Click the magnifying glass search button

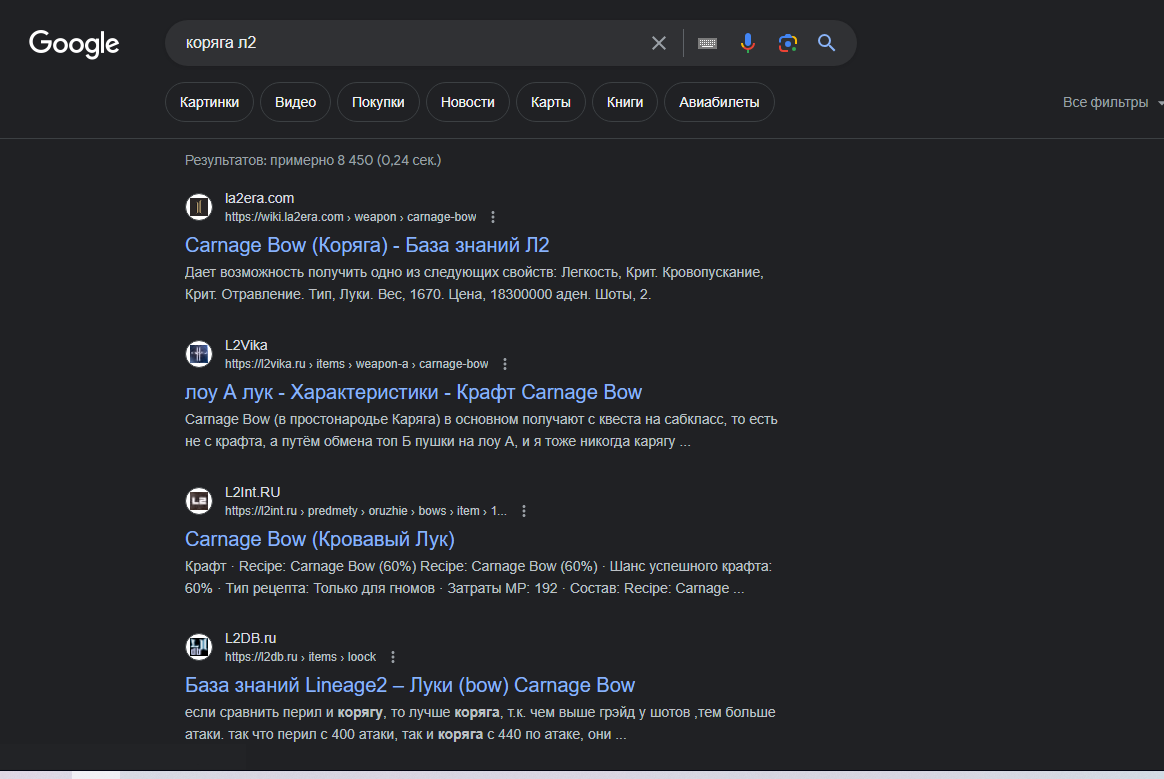point(826,43)
